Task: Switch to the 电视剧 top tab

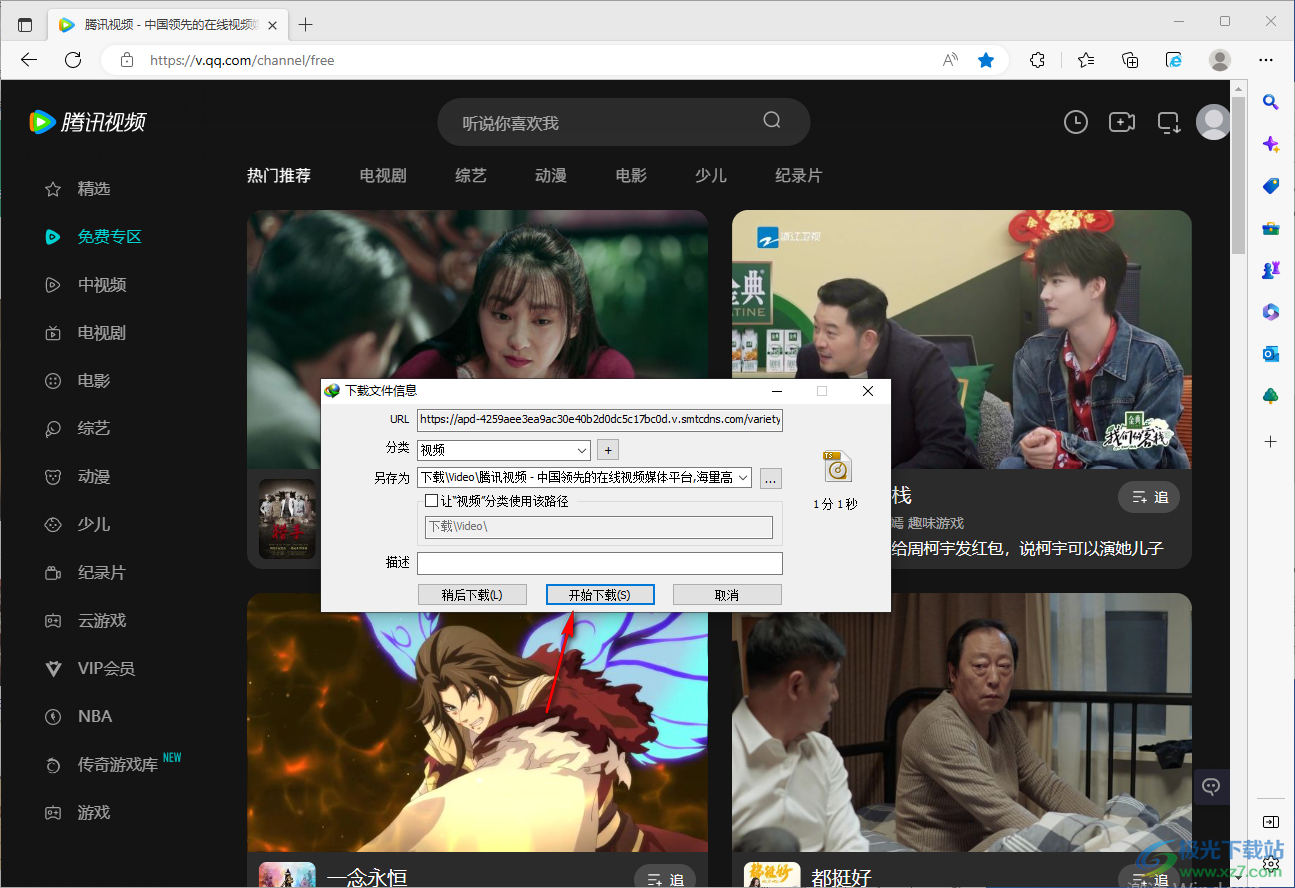Action: 383,175
